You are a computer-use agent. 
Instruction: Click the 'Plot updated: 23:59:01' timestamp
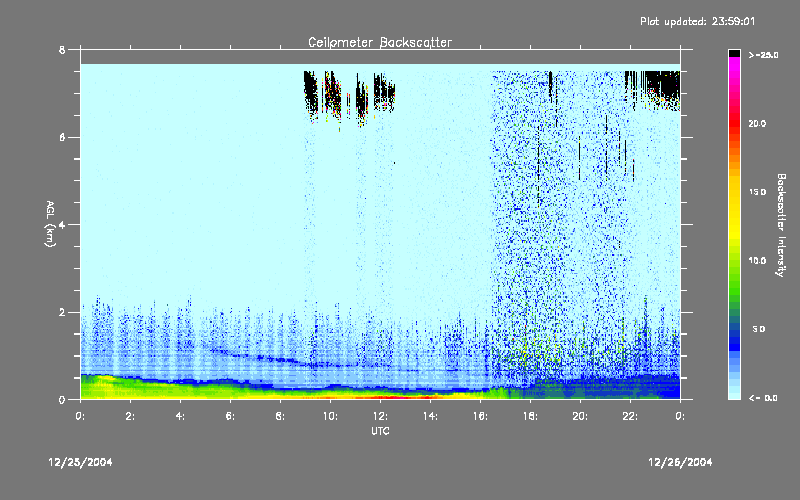(x=697, y=21)
